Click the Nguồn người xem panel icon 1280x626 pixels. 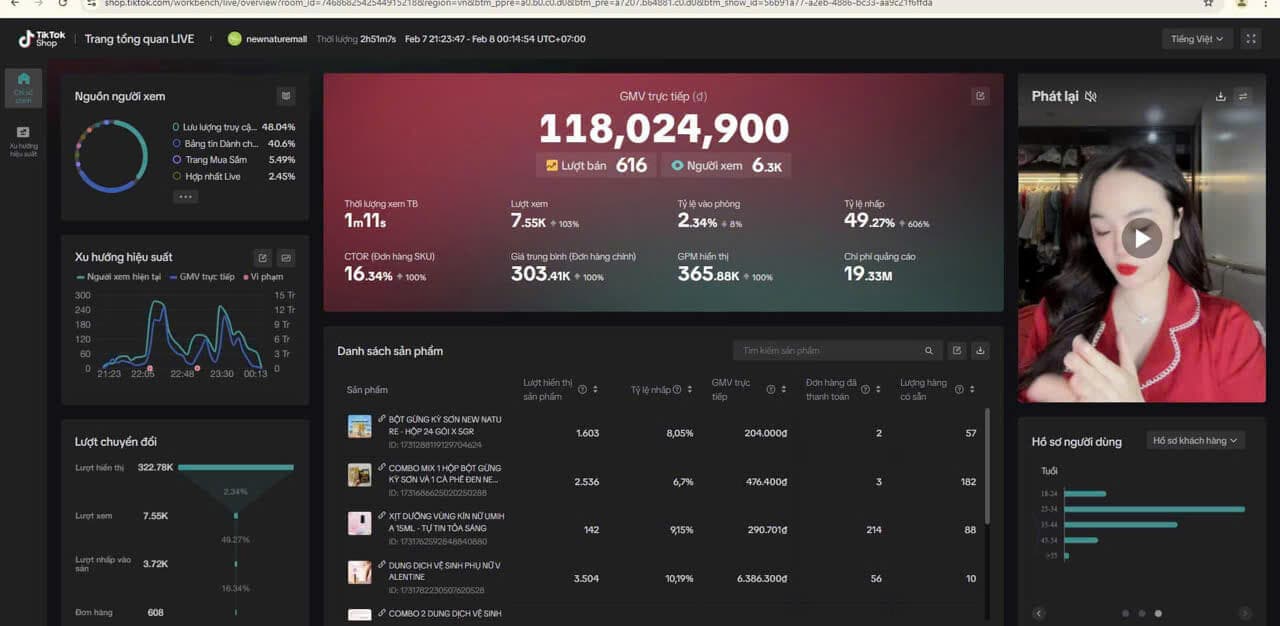click(x=286, y=96)
